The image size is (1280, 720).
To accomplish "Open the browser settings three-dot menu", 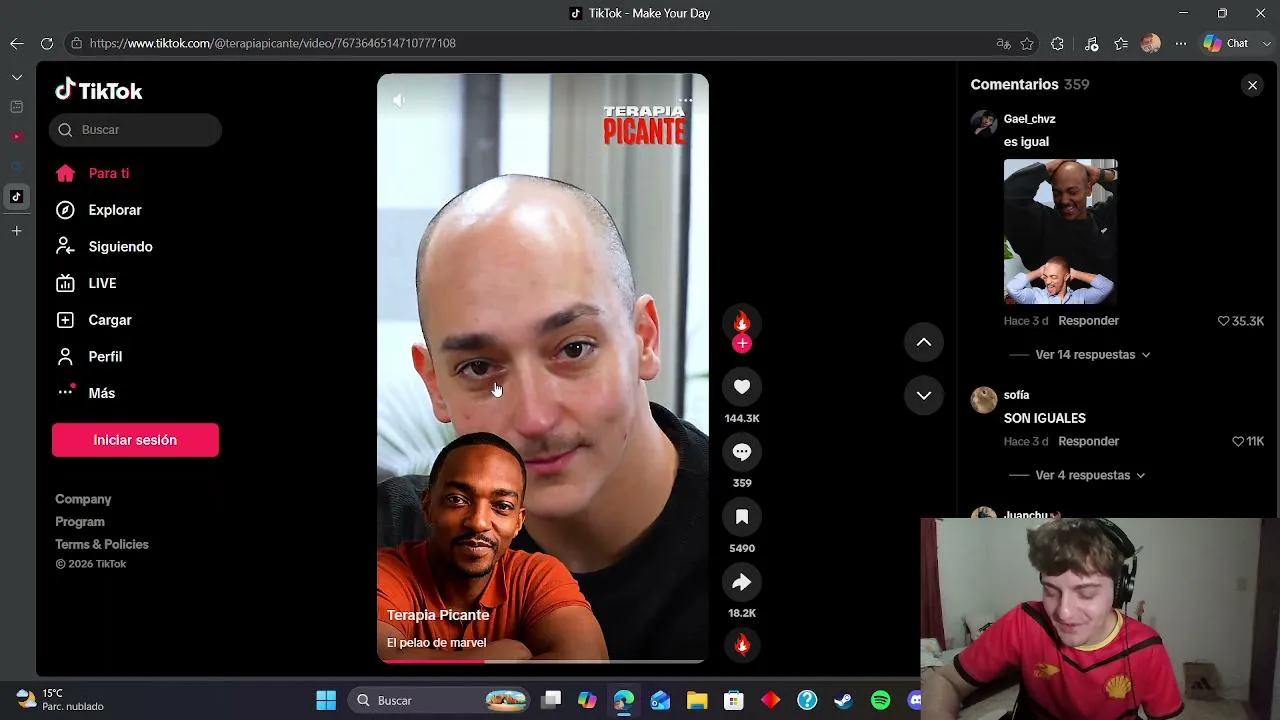I will (1181, 43).
